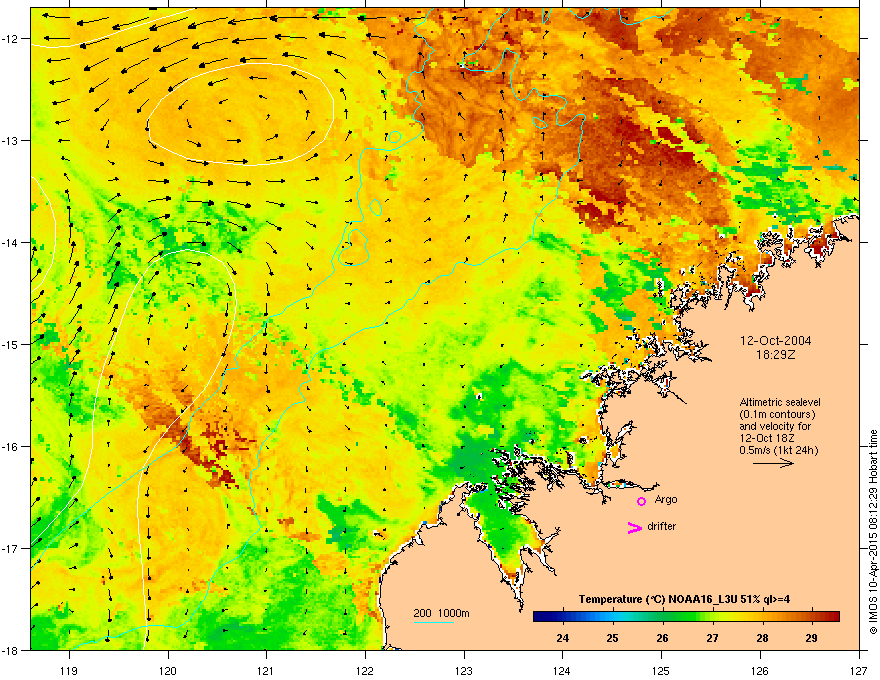Click the '-12' latitude axis label
The width and height of the screenshot is (880, 680).
pos(10,39)
